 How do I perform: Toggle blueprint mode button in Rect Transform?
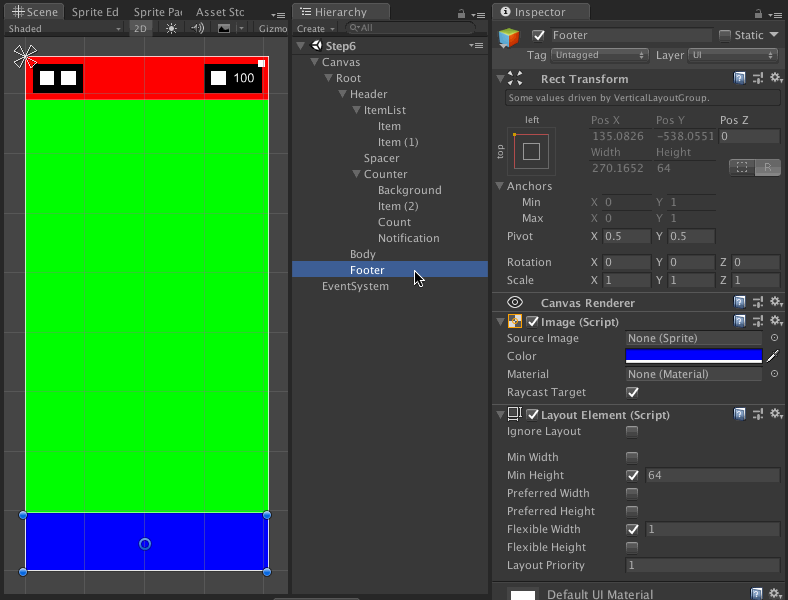tap(742, 167)
